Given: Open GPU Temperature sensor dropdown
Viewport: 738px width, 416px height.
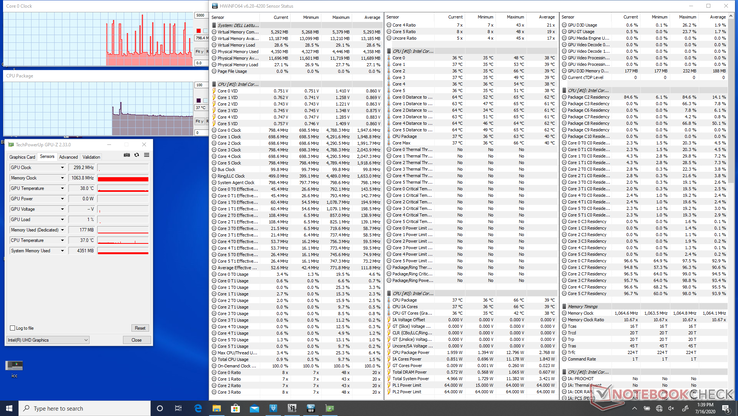Looking at the screenshot, I should (x=62, y=188).
